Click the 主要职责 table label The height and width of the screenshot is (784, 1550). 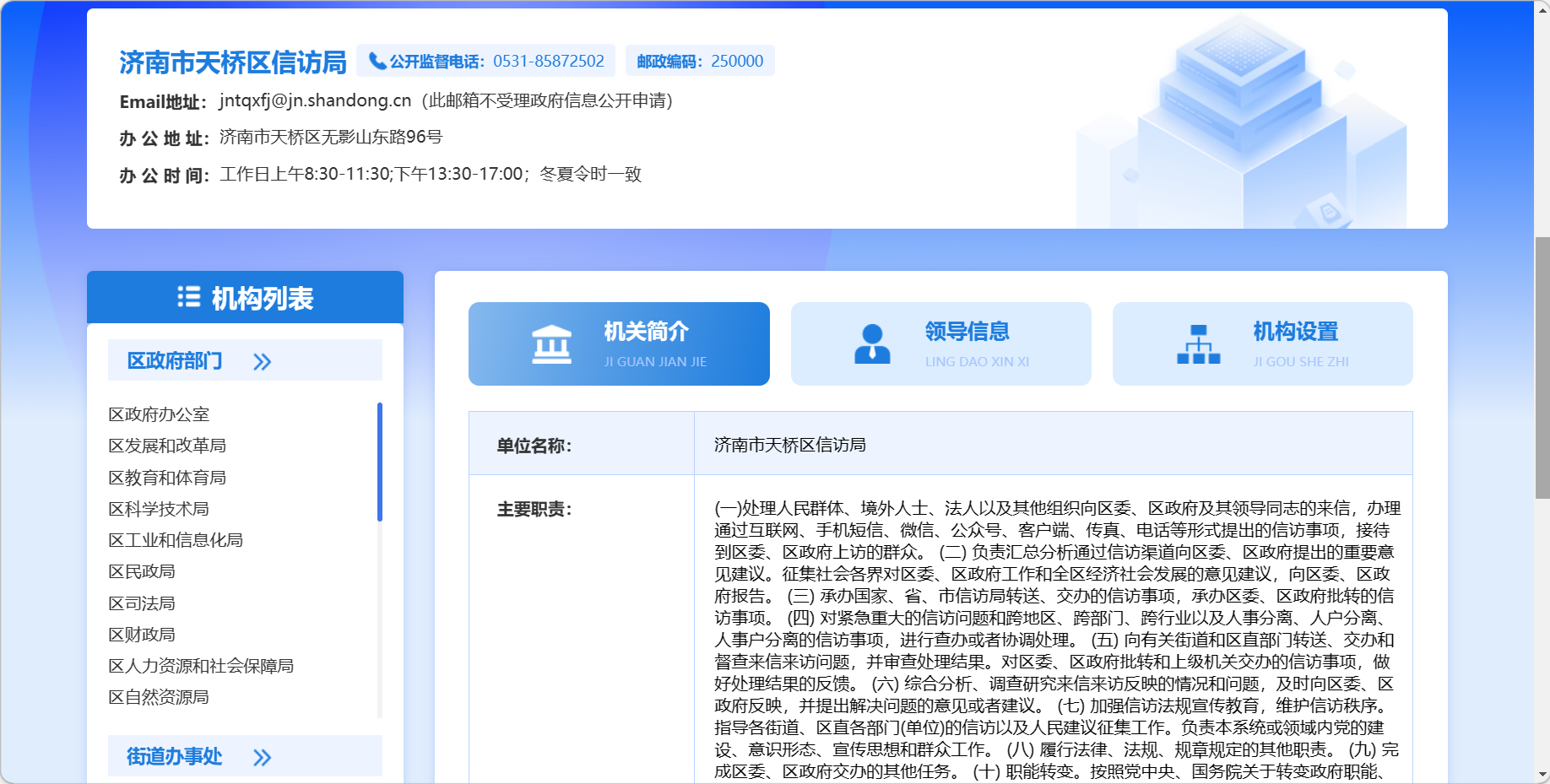534,509
